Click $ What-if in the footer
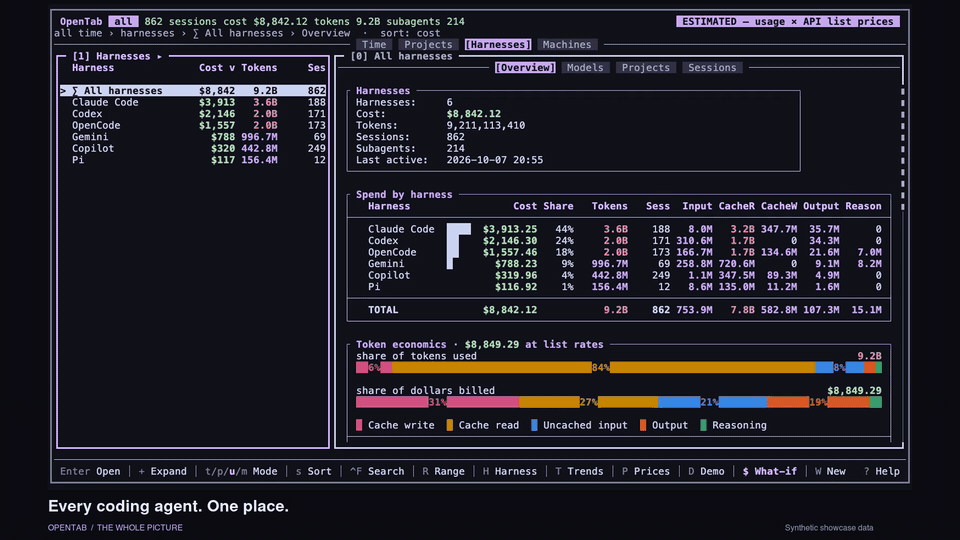This screenshot has width=960, height=540. pos(770,471)
